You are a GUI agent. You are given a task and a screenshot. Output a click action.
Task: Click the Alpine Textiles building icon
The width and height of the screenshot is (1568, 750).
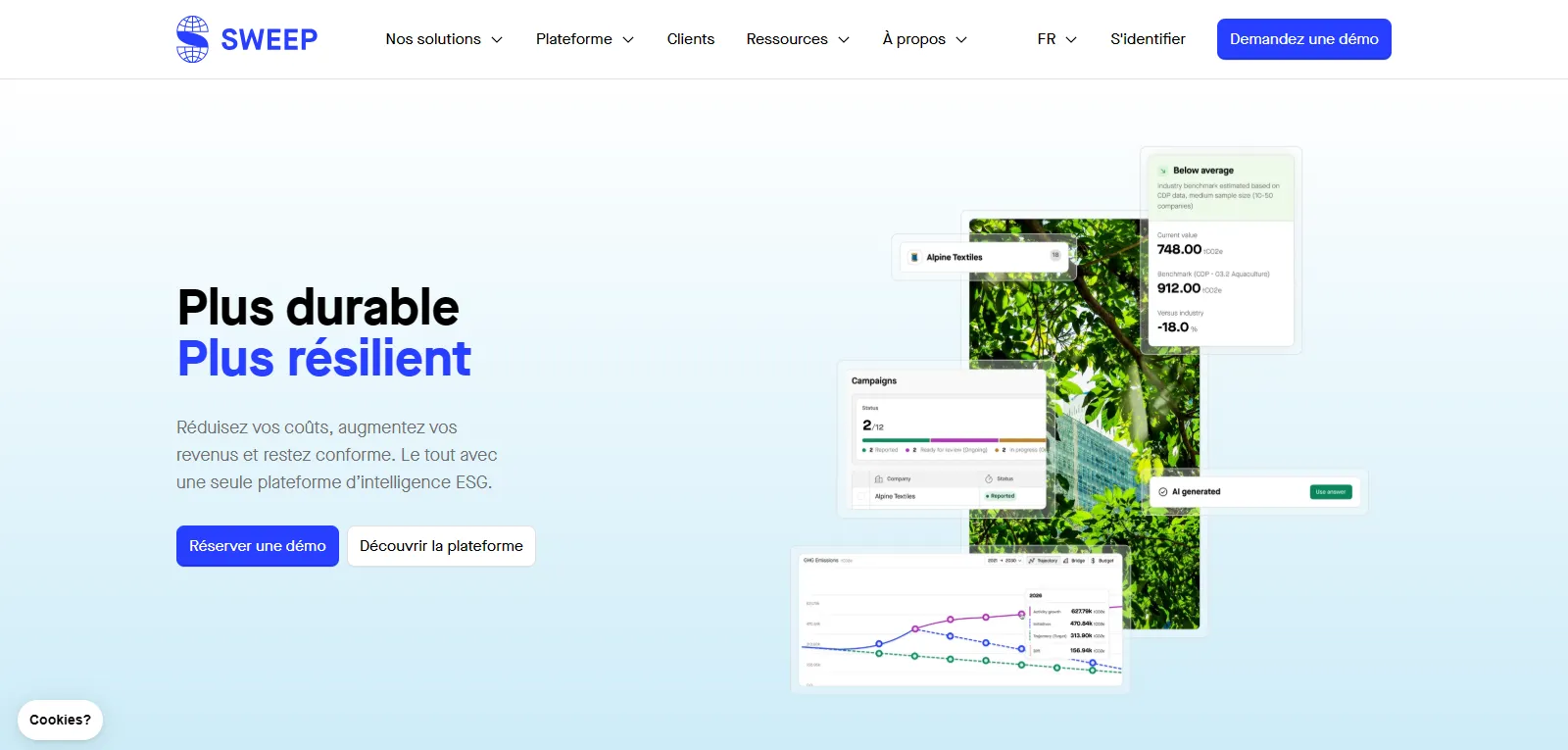pos(914,257)
